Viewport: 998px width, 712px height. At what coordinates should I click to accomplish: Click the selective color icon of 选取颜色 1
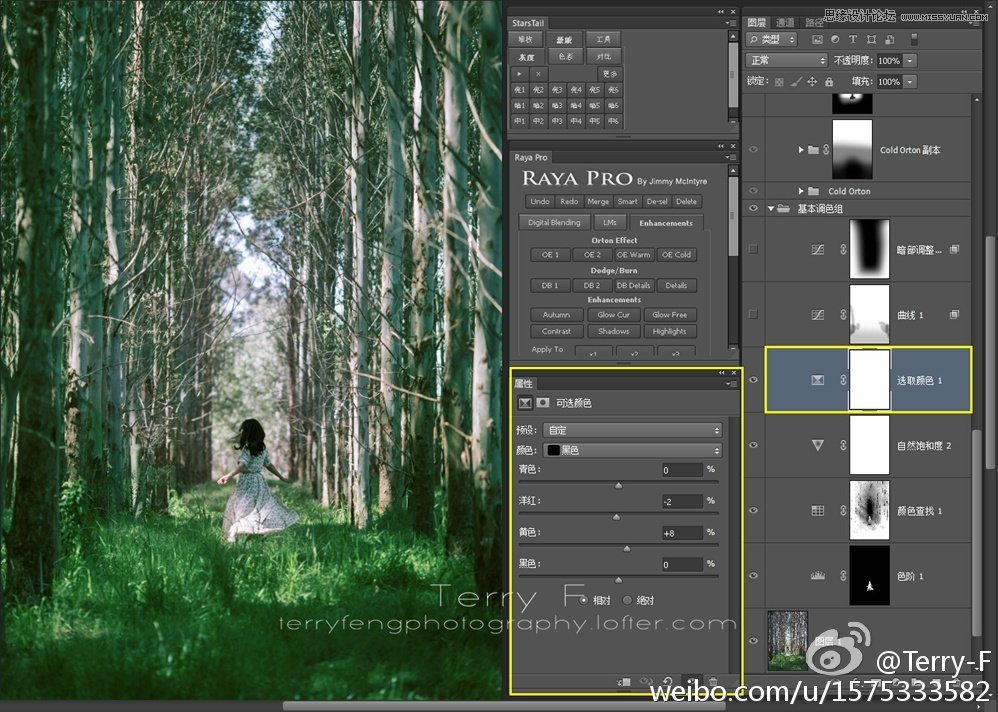click(818, 380)
